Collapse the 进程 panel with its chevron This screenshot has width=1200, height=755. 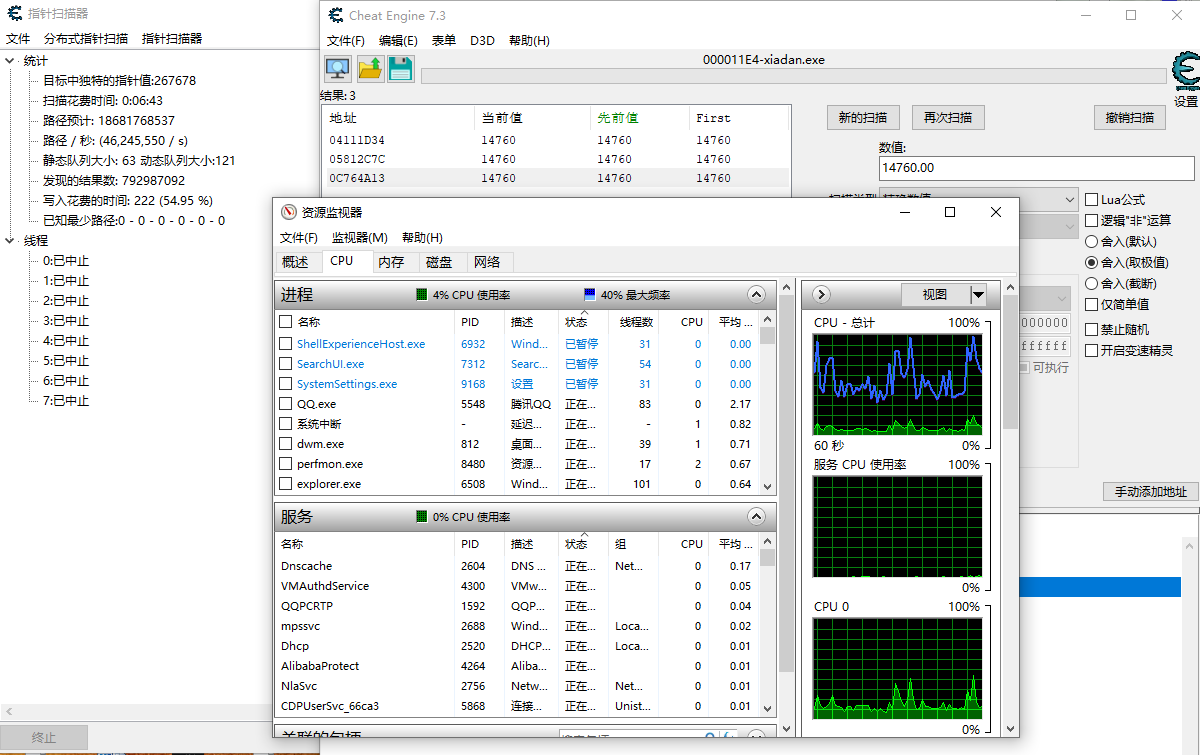point(756,294)
